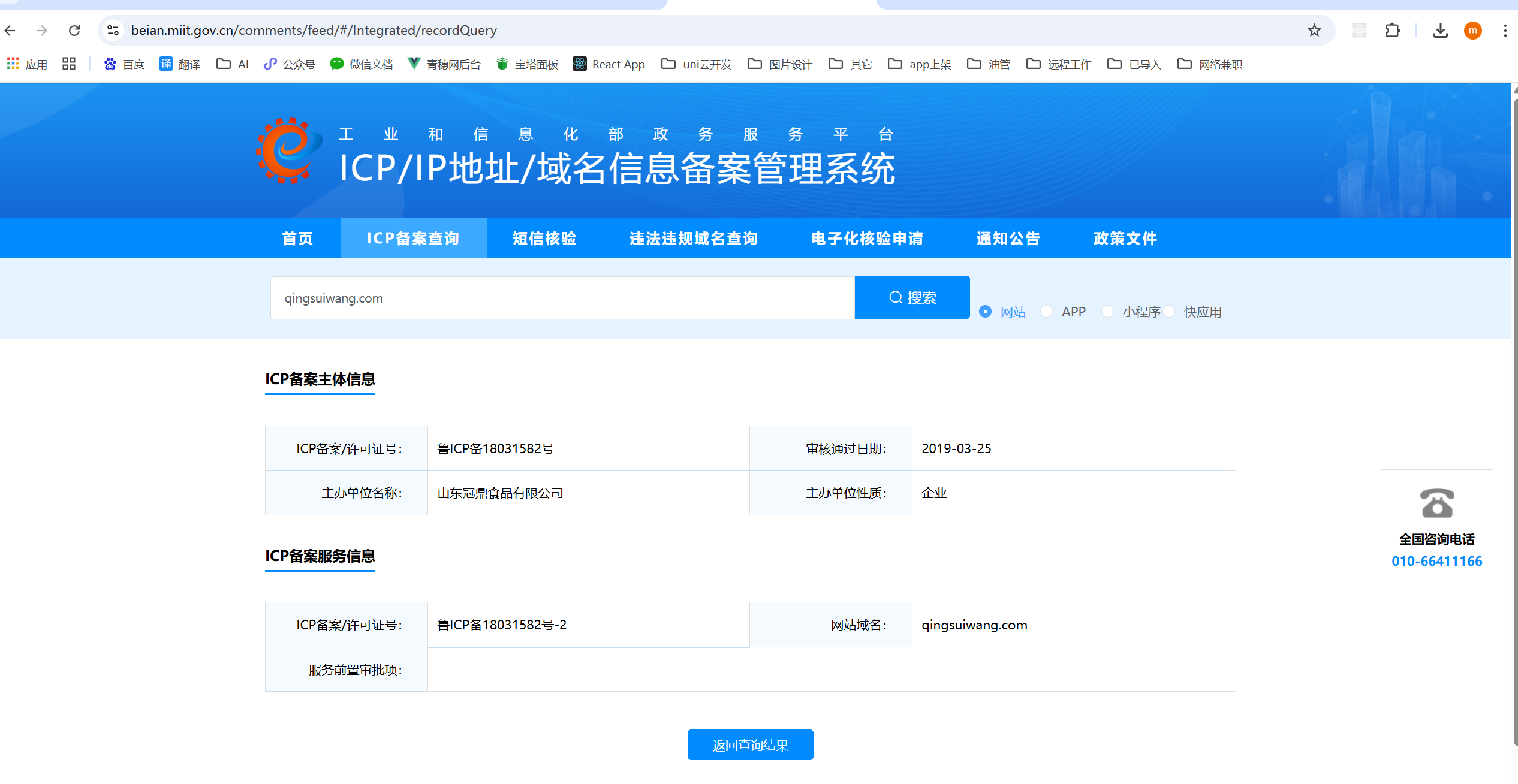Expand the 油管 bookmark folder
Screen dimensions: 1518x784
[989, 64]
